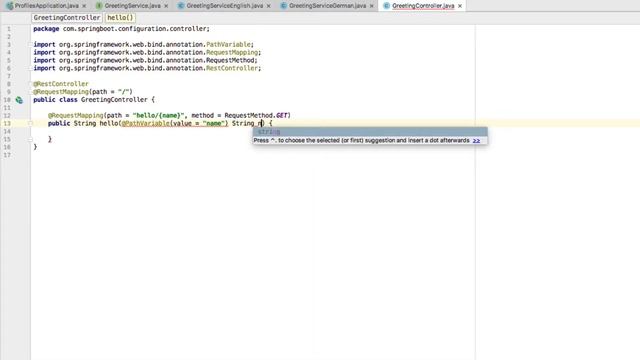This screenshot has height=360, width=640.
Task: Click the GreetingServiceEnglish.java class icon
Action: (x=181, y=6)
